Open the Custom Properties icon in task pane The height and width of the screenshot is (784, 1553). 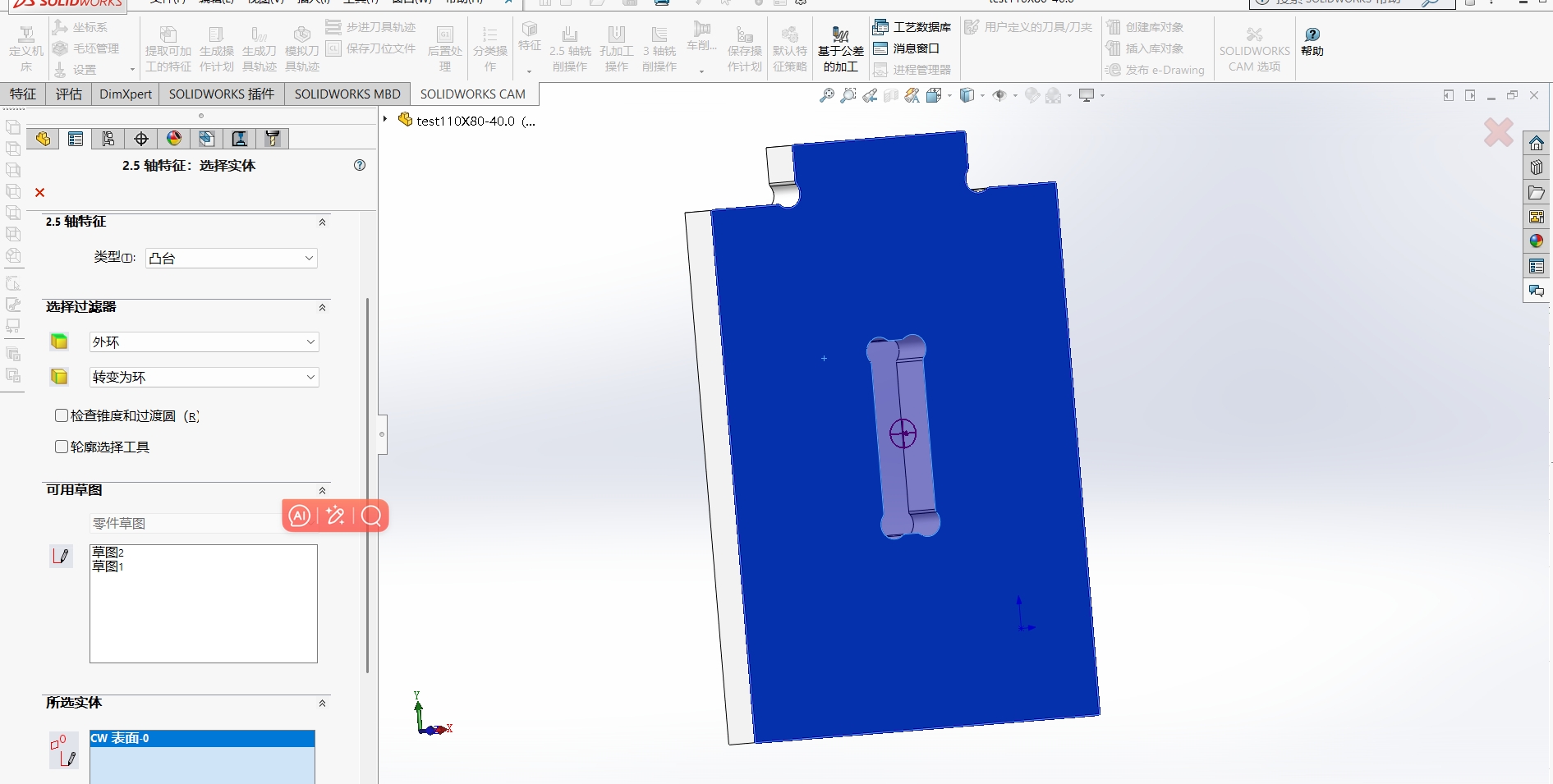pyautogui.click(x=1537, y=266)
